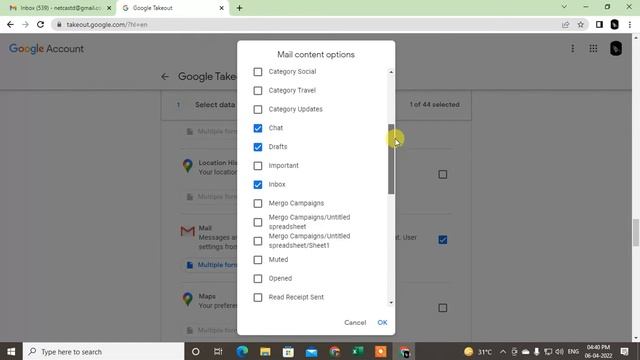The image size is (640, 360).
Task: Open the Mail app on taskbar
Action: click(311, 351)
